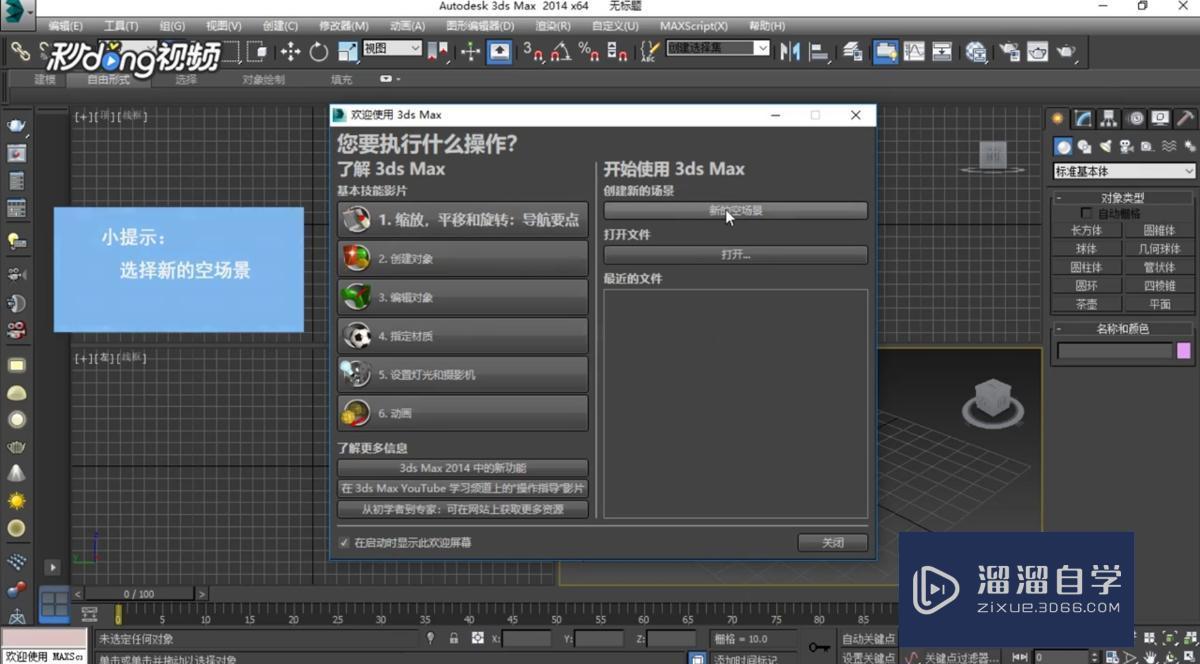Open the Shapes creation category icon
The height and width of the screenshot is (664, 1200).
(x=1085, y=147)
